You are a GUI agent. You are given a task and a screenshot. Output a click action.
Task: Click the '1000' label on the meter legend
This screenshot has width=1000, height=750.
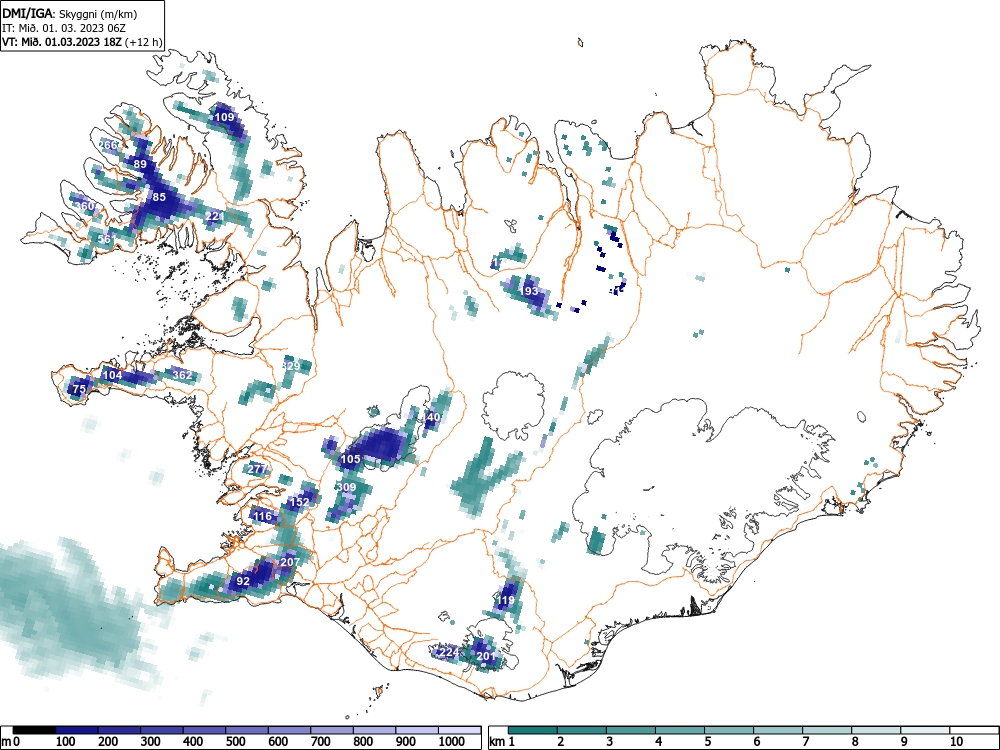(452, 741)
